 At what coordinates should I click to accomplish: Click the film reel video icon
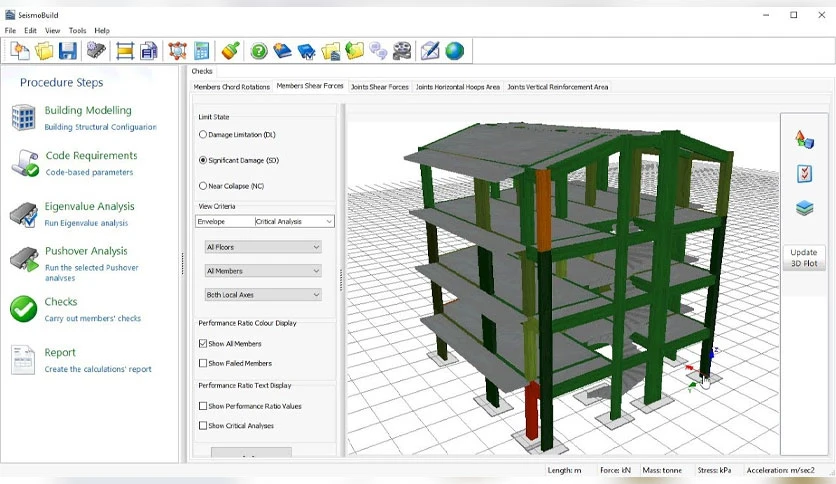coord(402,51)
